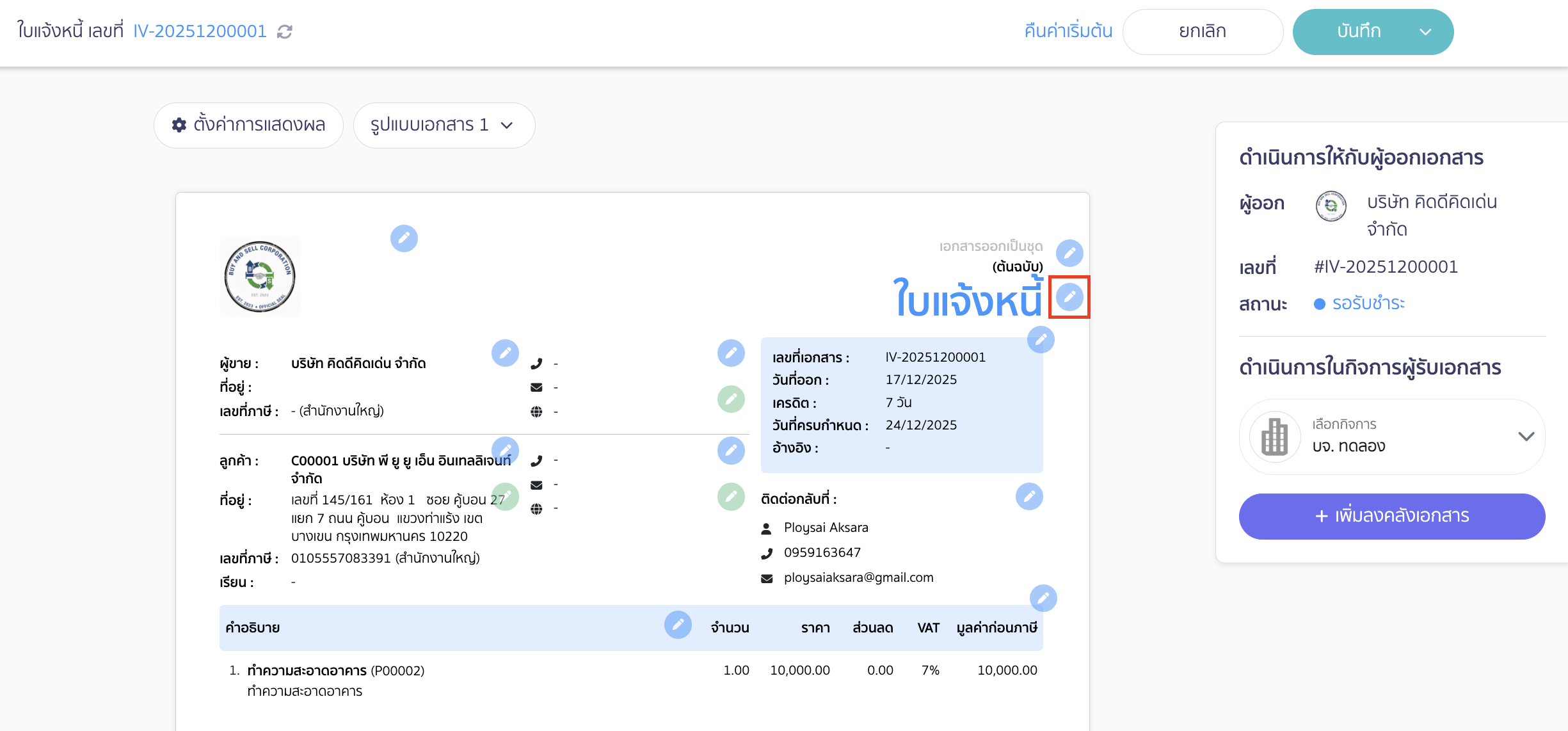Edit the document details box top pencil icon
The image size is (1568, 731).
click(1041, 340)
